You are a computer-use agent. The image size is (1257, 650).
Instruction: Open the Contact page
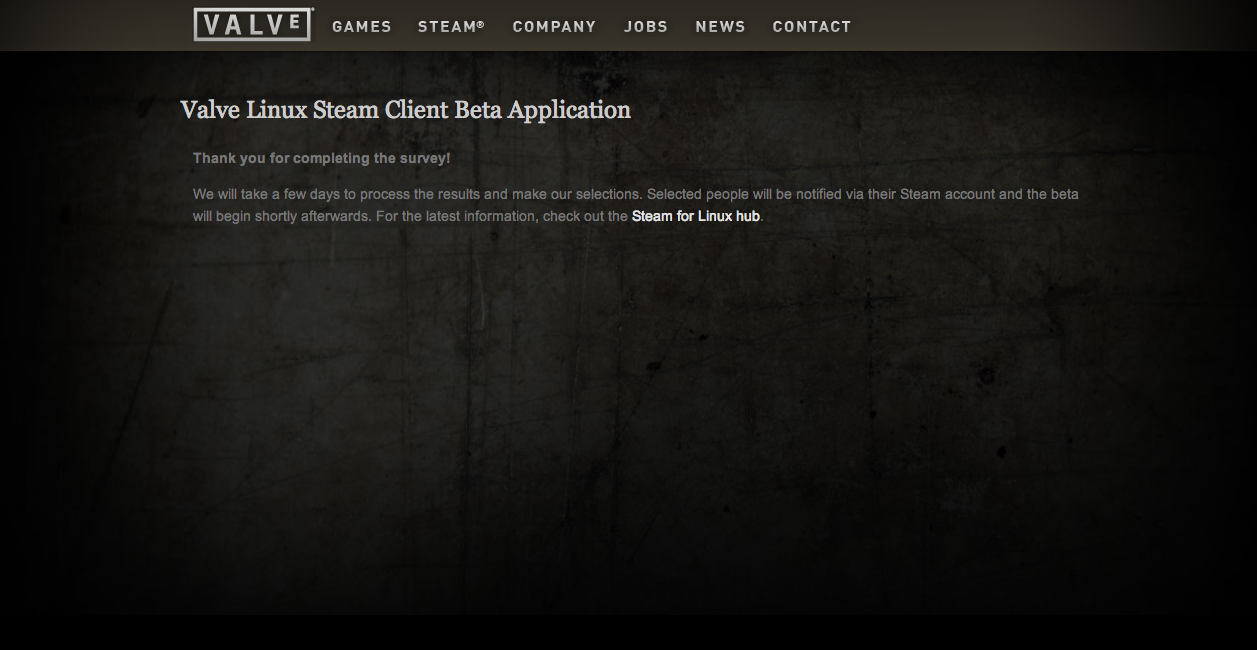812,27
